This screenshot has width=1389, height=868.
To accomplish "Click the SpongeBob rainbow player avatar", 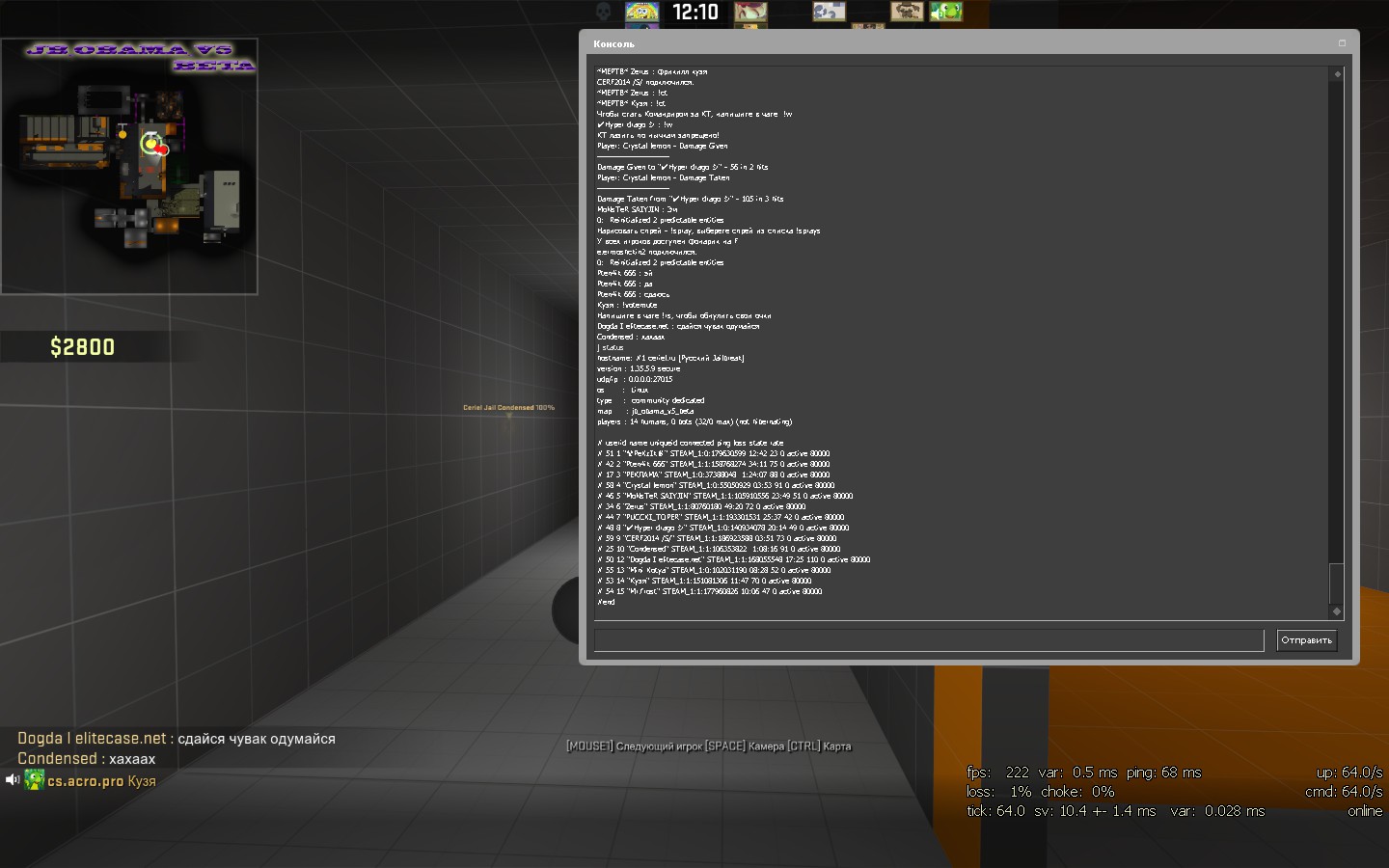I will (641, 12).
